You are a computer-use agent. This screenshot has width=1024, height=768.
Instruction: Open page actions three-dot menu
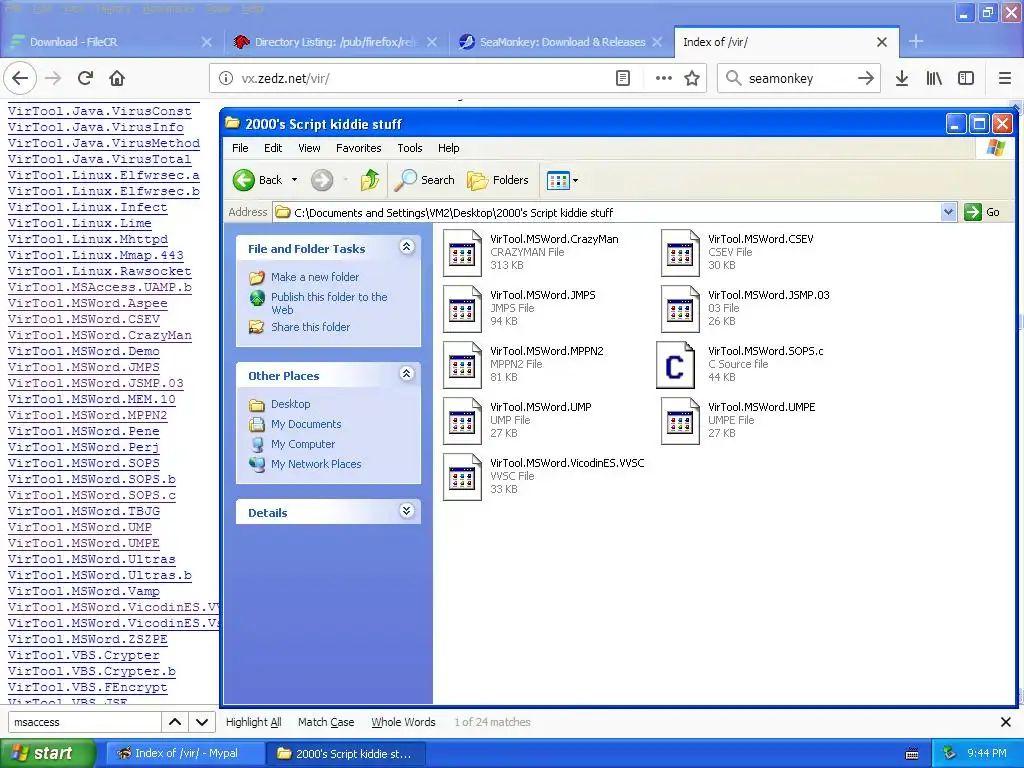tap(664, 78)
